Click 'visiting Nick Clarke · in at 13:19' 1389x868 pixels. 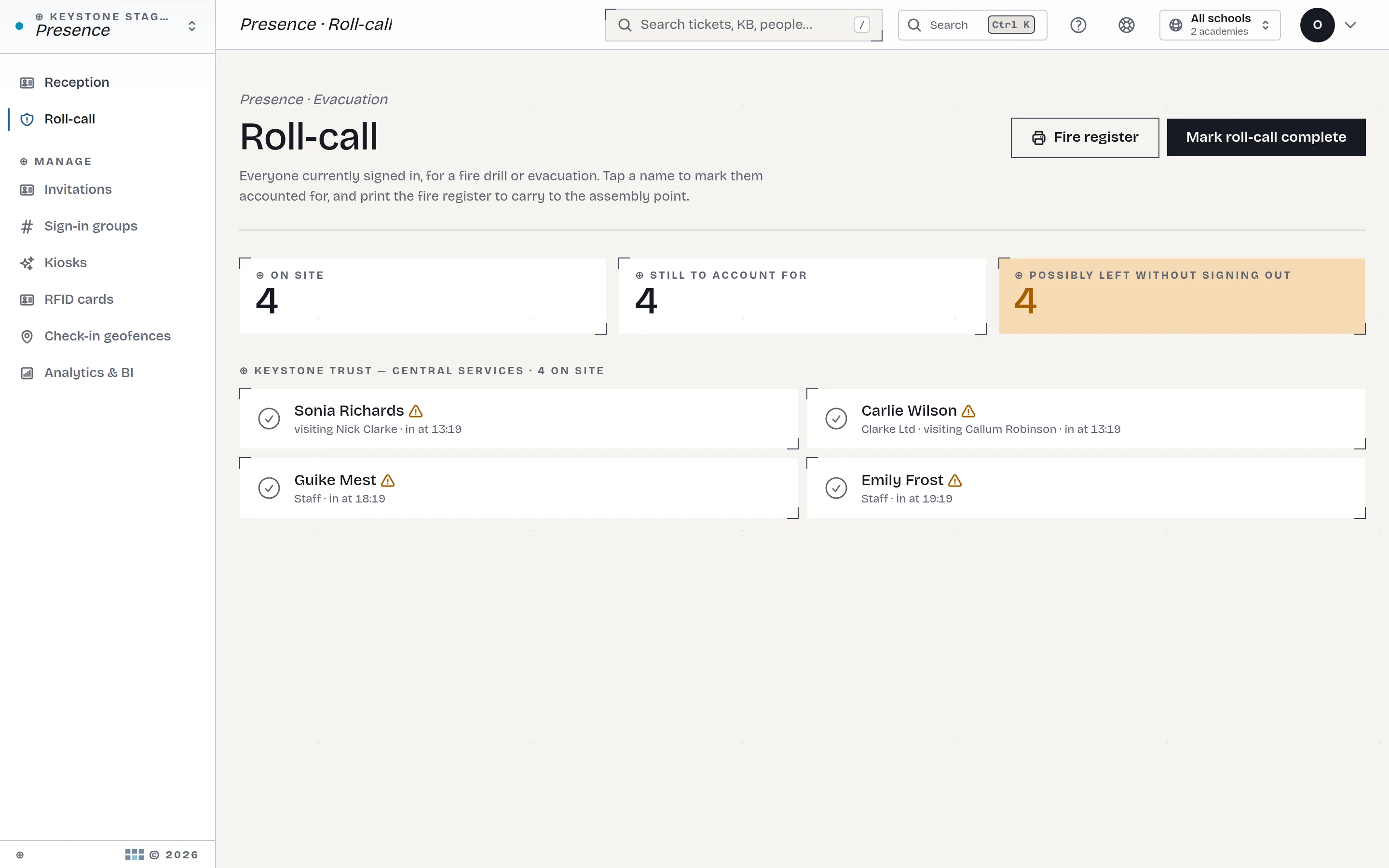(378, 430)
